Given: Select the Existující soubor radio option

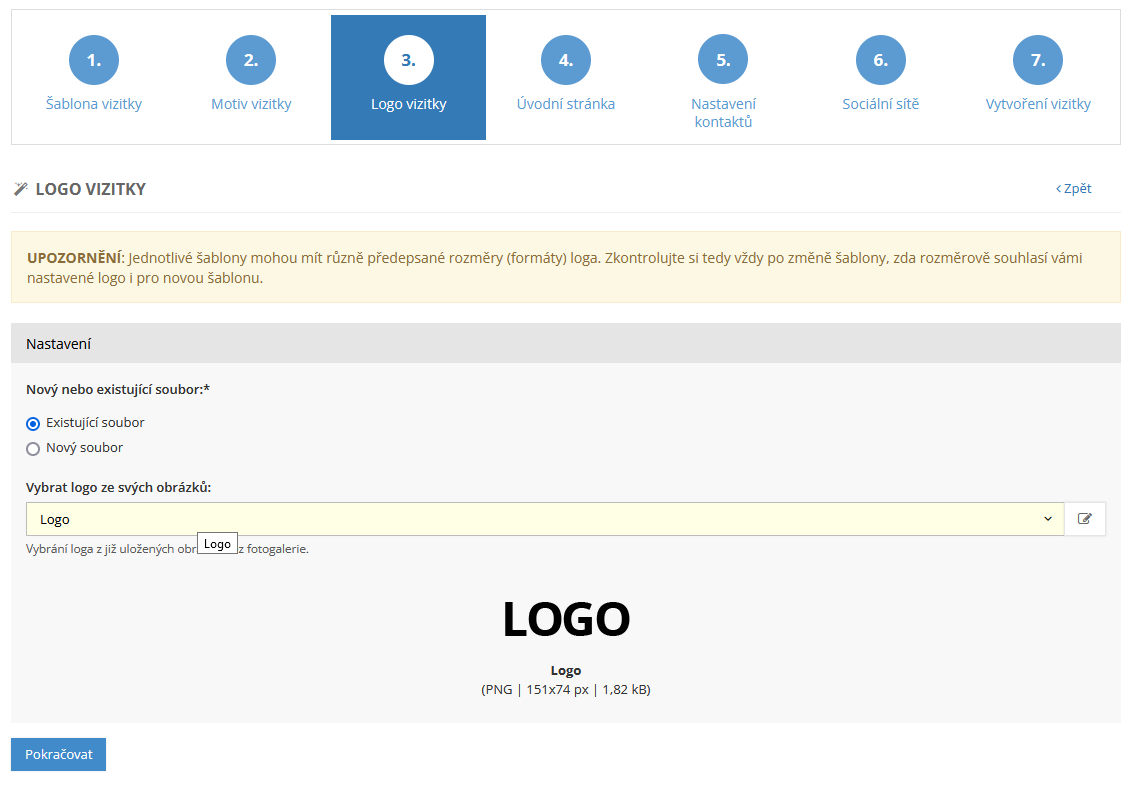Looking at the screenshot, I should pyautogui.click(x=33, y=423).
